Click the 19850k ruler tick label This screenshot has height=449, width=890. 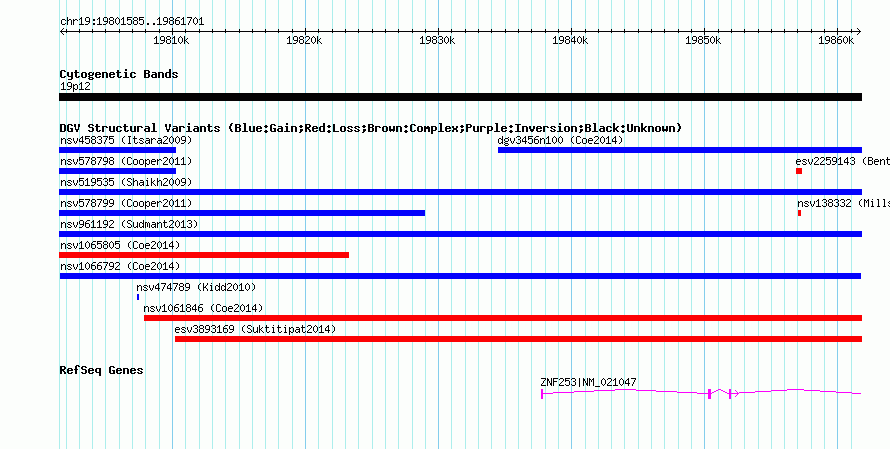703,41
